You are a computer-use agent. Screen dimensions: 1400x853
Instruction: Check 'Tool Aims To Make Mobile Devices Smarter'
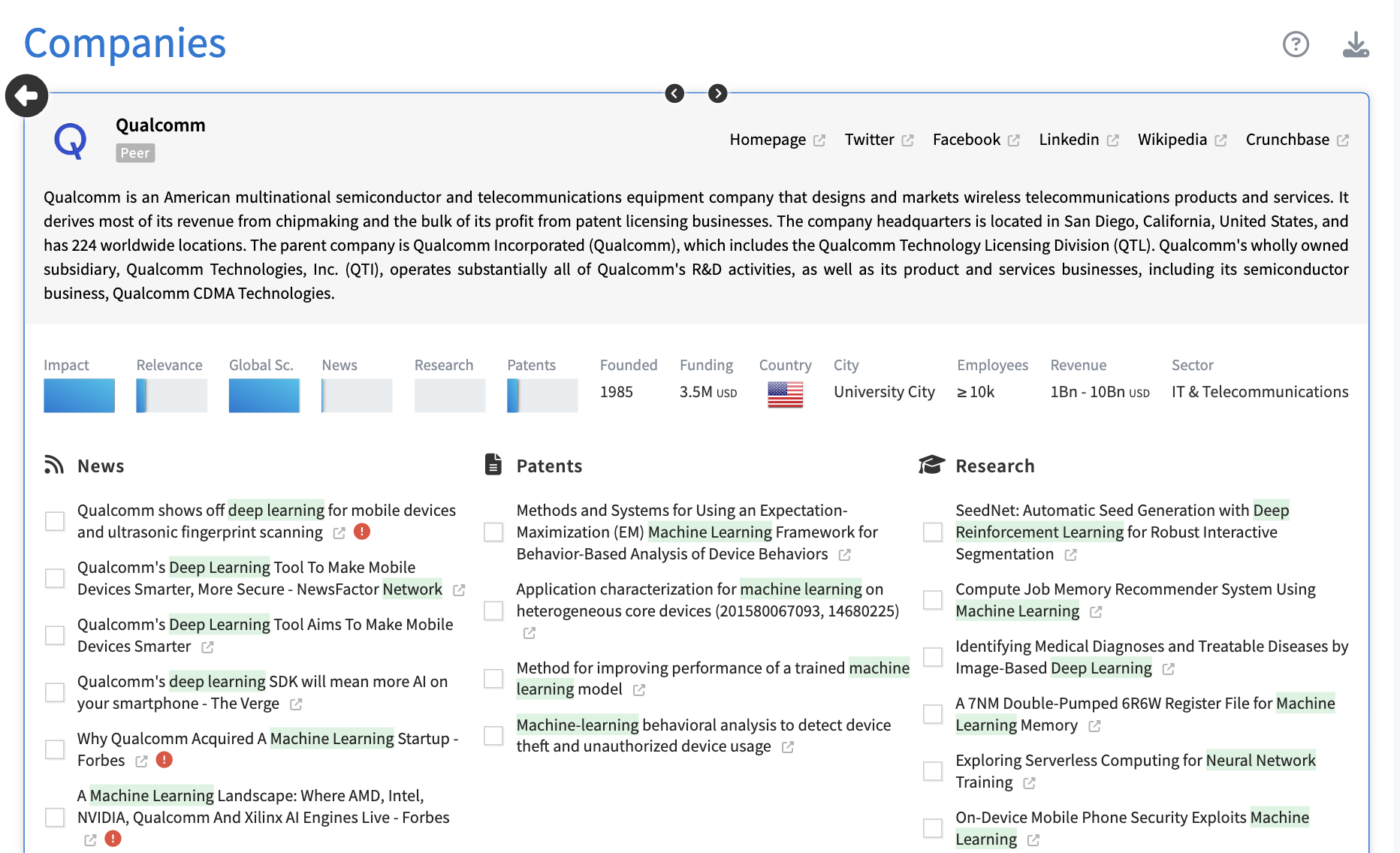pos(55,635)
